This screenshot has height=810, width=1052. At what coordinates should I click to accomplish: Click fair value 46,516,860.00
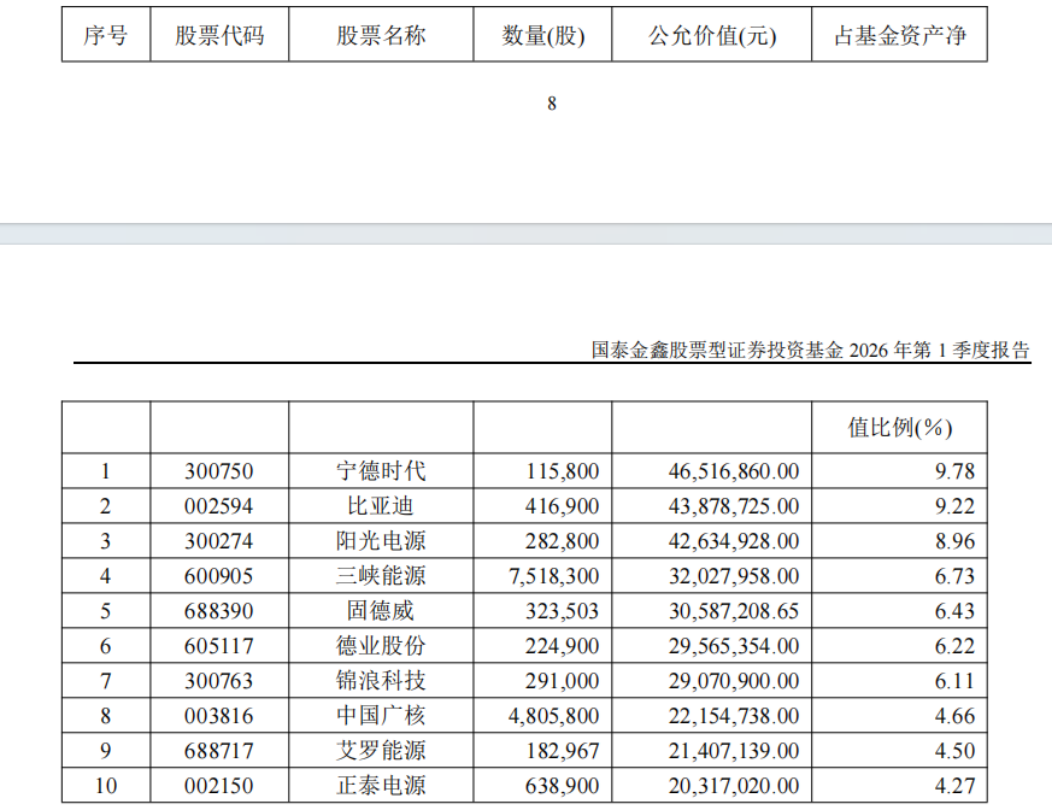point(733,471)
